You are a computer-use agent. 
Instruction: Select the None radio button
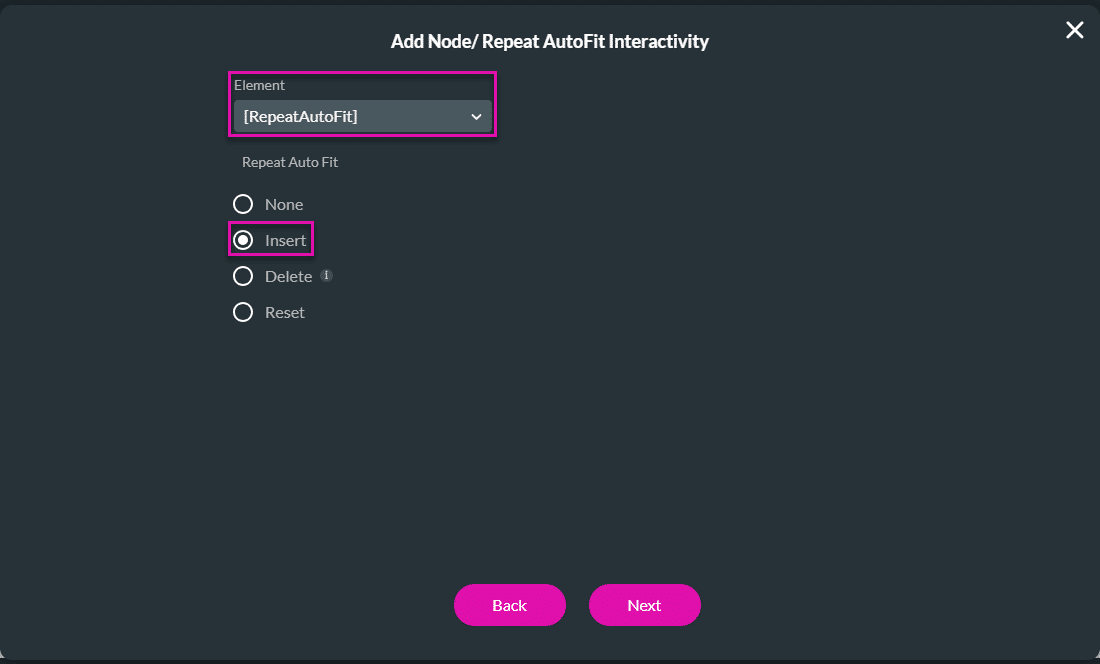242,203
